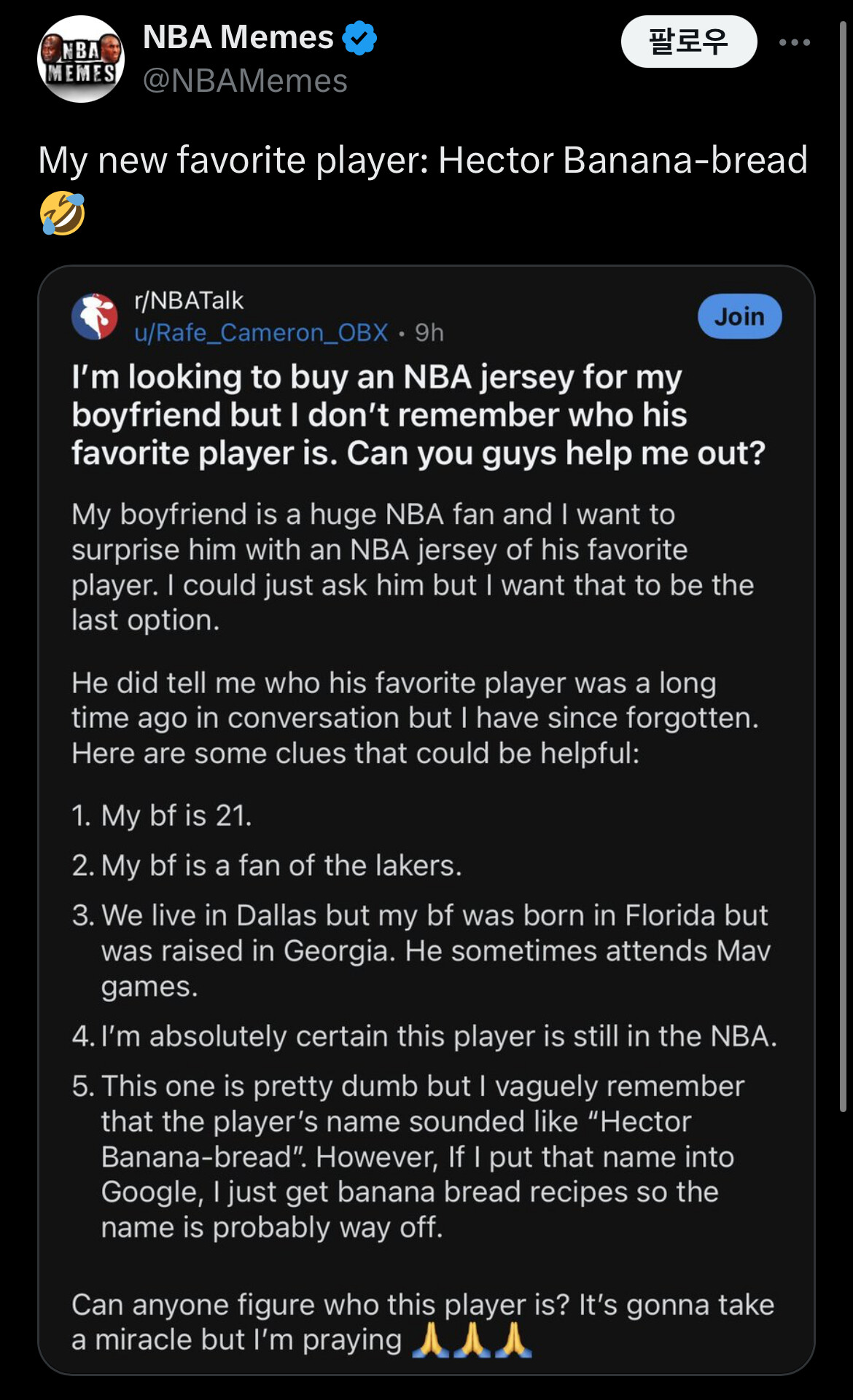The width and height of the screenshot is (853, 1400).
Task: Select the clue about being a lakers fan
Action: tap(281, 866)
